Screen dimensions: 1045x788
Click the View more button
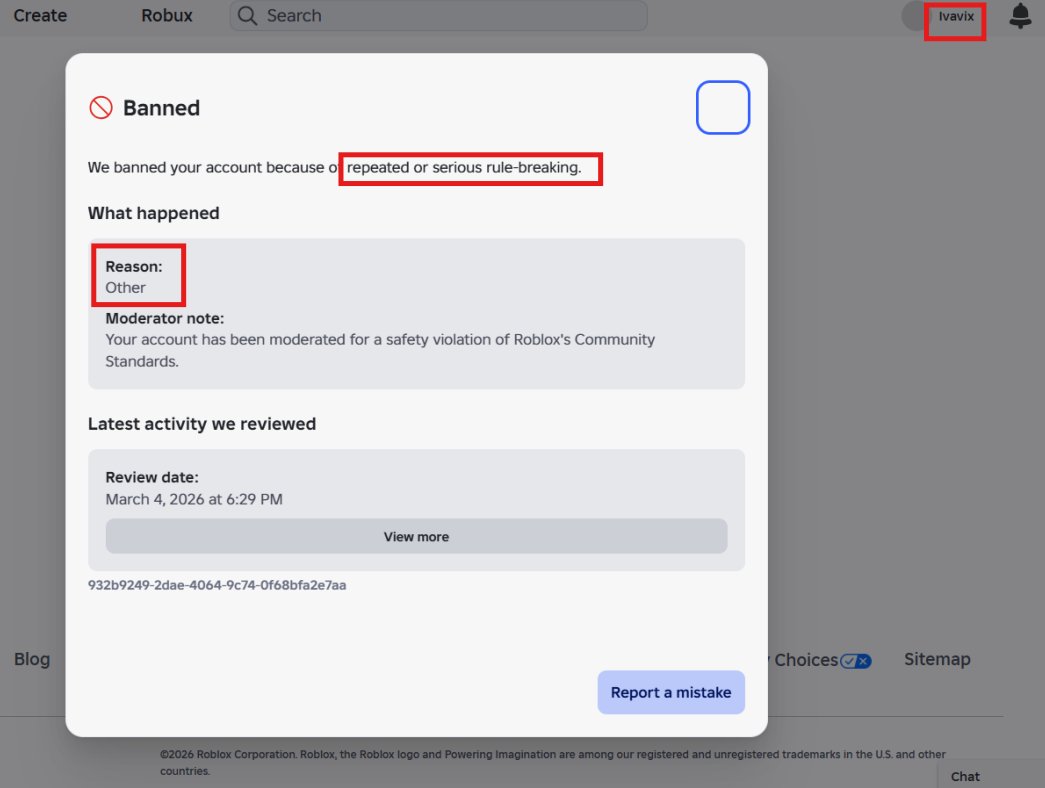click(x=416, y=536)
